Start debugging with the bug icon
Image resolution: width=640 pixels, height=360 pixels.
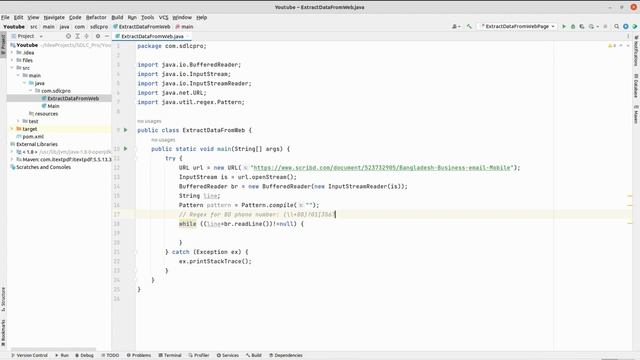573,27
